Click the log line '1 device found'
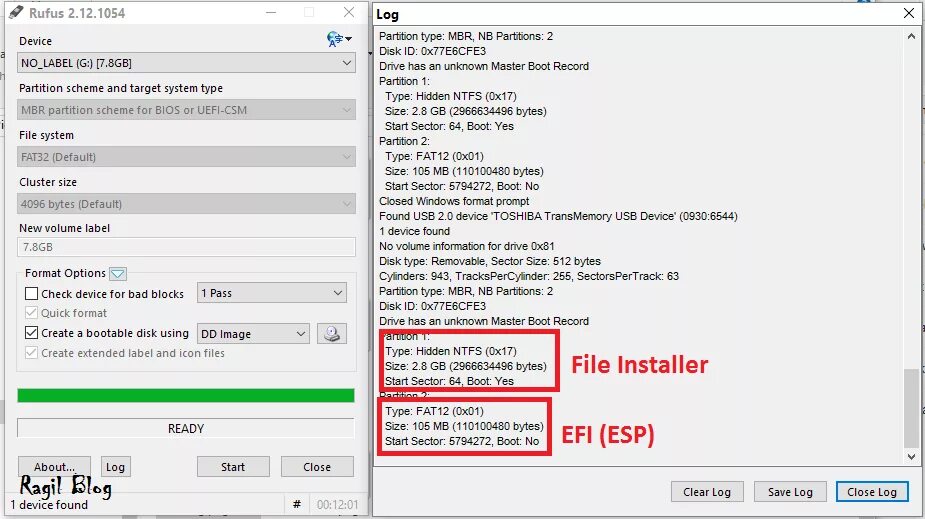Viewport: 925px width, 519px height. click(x=414, y=231)
